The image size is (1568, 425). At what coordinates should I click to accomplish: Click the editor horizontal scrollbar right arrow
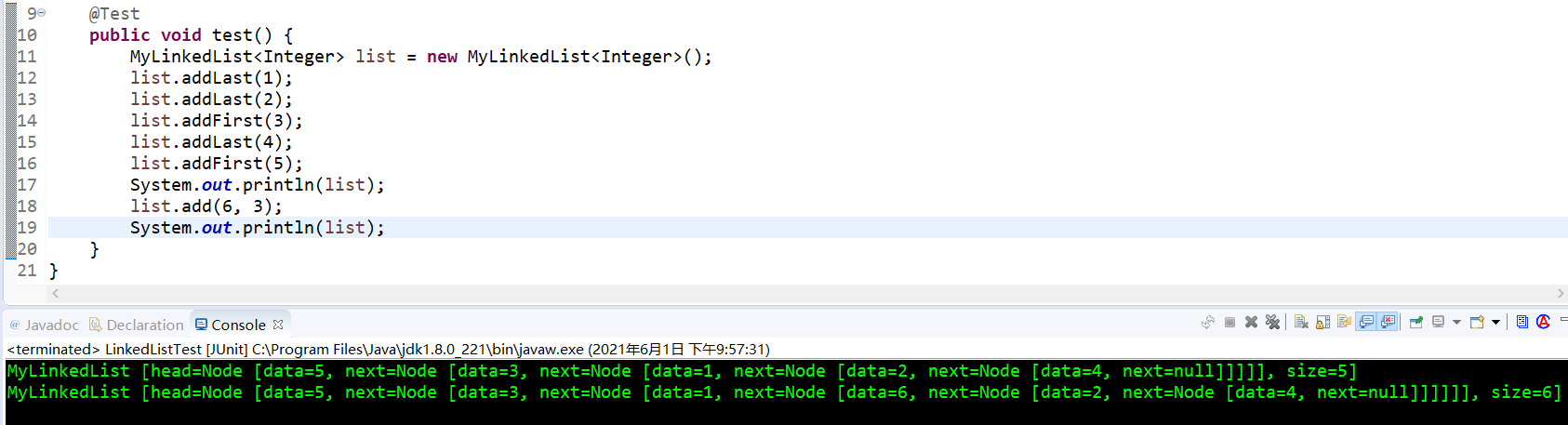click(x=1561, y=293)
